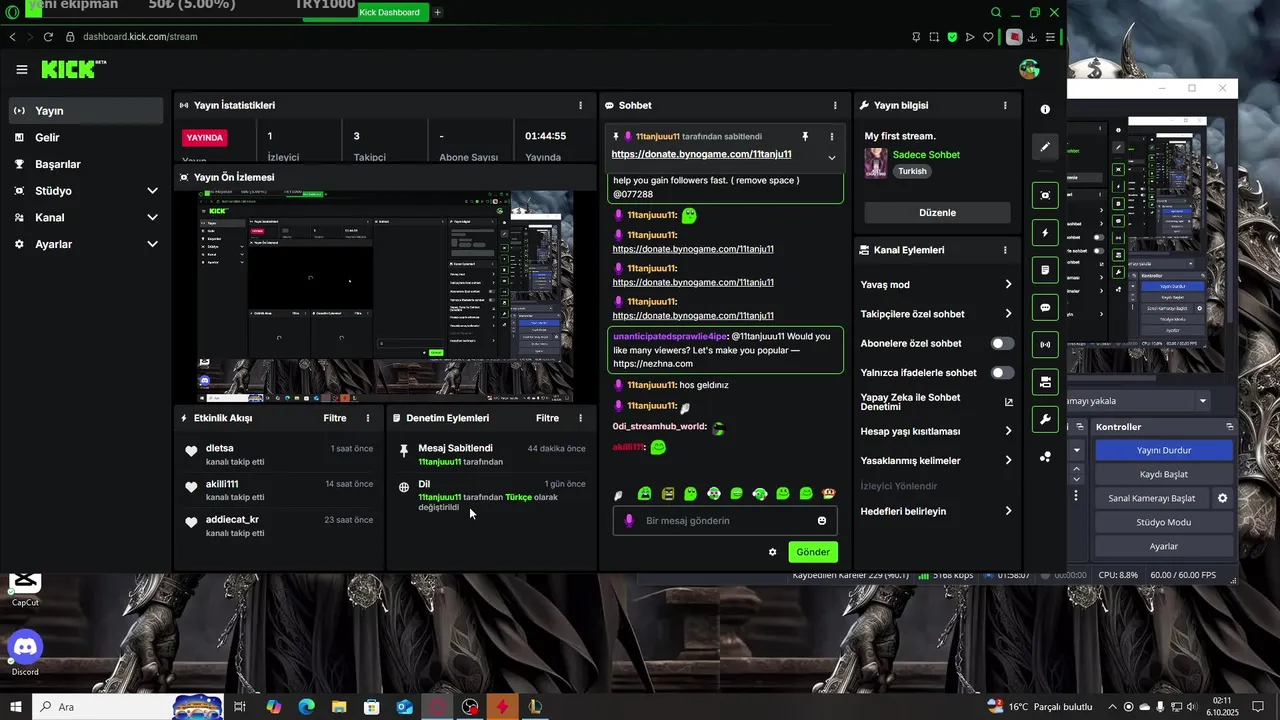Open pinned message three-dot menu
1280x720 pixels.
831,136
